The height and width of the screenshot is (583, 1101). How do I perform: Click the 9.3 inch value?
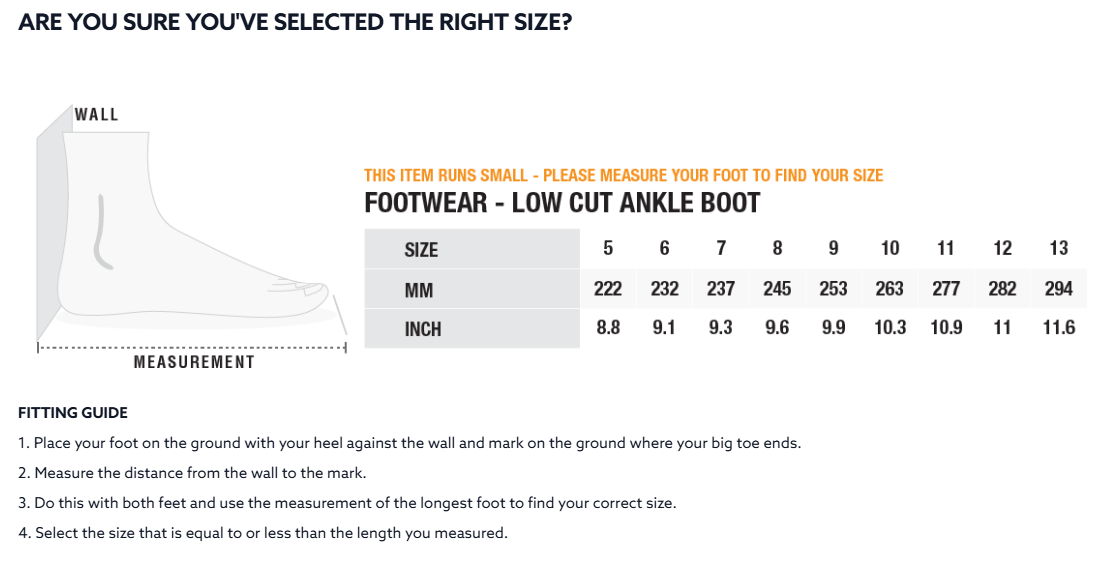pos(720,328)
